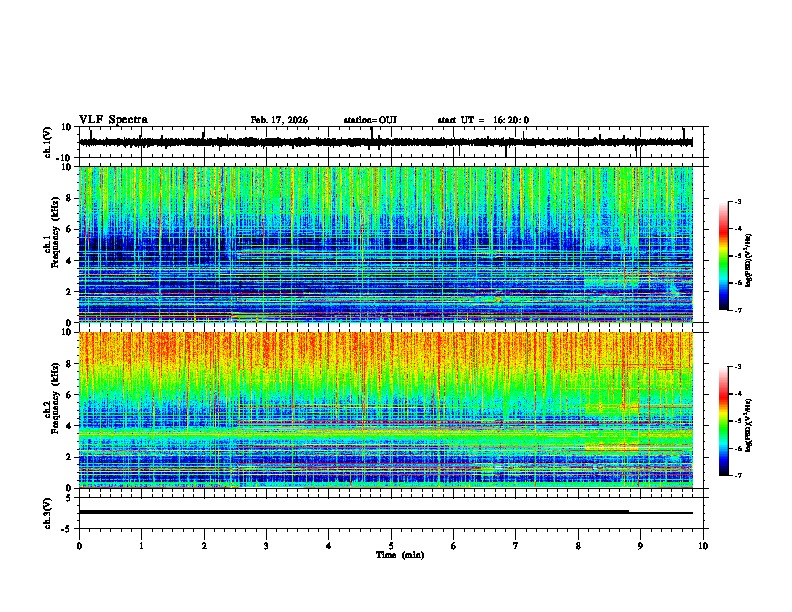The image size is (792, 612).
Task: Click the ch.3 voltage trace plot
Action: pyautogui.click(x=391, y=513)
